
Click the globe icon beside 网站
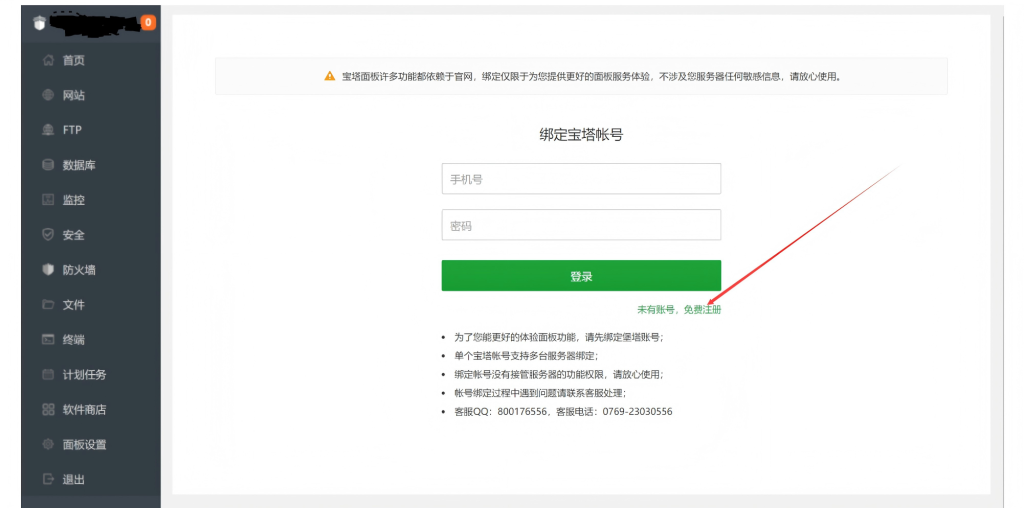click(x=48, y=95)
